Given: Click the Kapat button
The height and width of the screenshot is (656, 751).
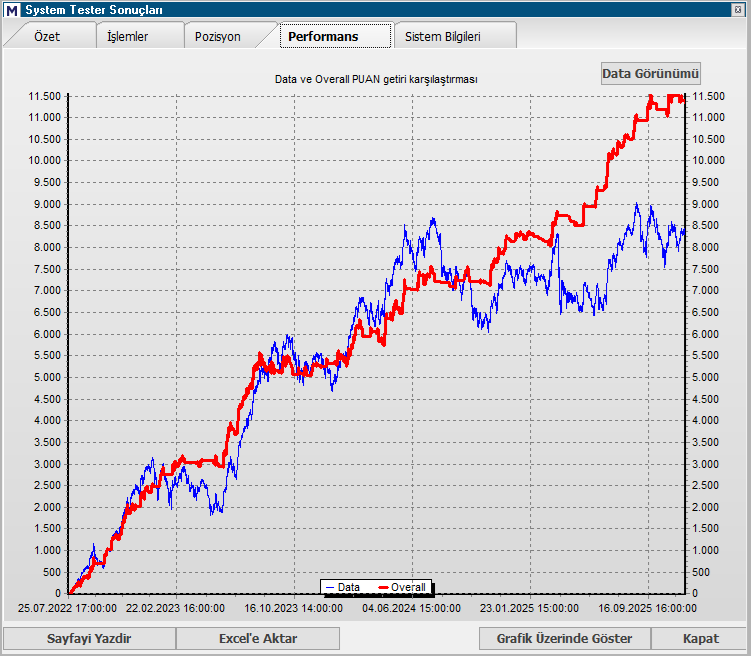Looking at the screenshot, I should (701, 638).
